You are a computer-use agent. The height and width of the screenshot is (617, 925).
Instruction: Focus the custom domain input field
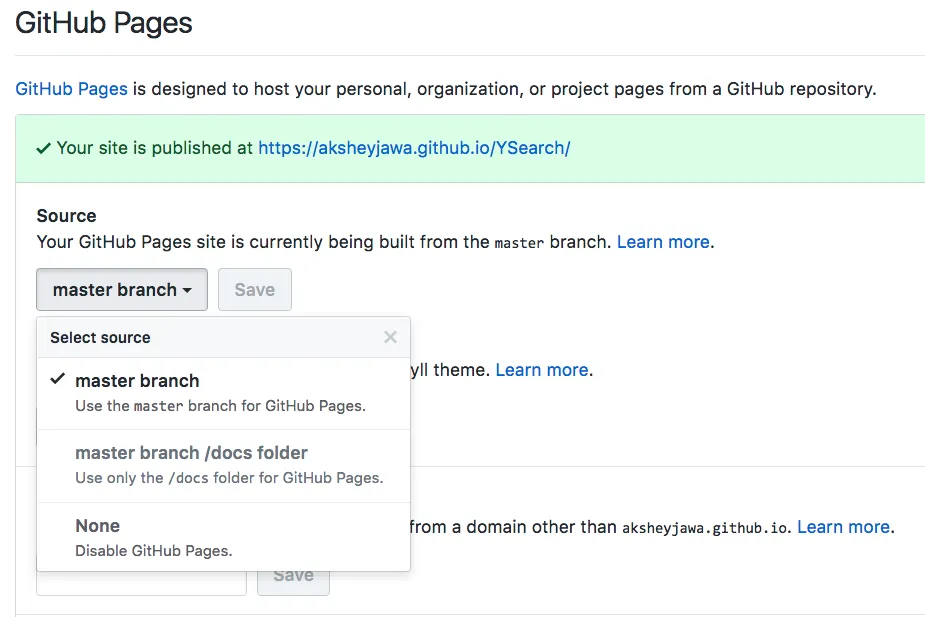coord(141,581)
